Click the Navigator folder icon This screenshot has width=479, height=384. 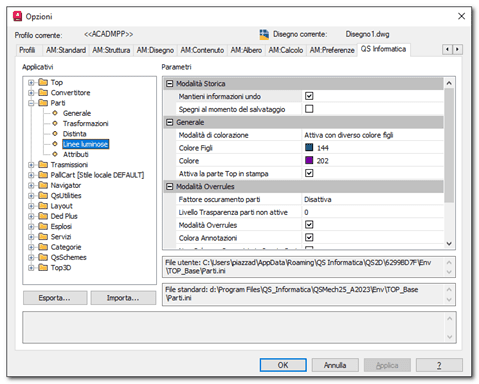click(x=43, y=185)
